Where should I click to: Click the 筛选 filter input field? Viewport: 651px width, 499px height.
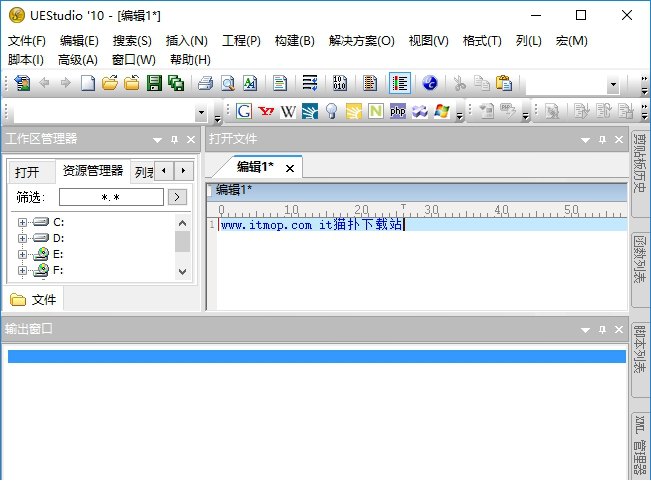click(x=111, y=197)
